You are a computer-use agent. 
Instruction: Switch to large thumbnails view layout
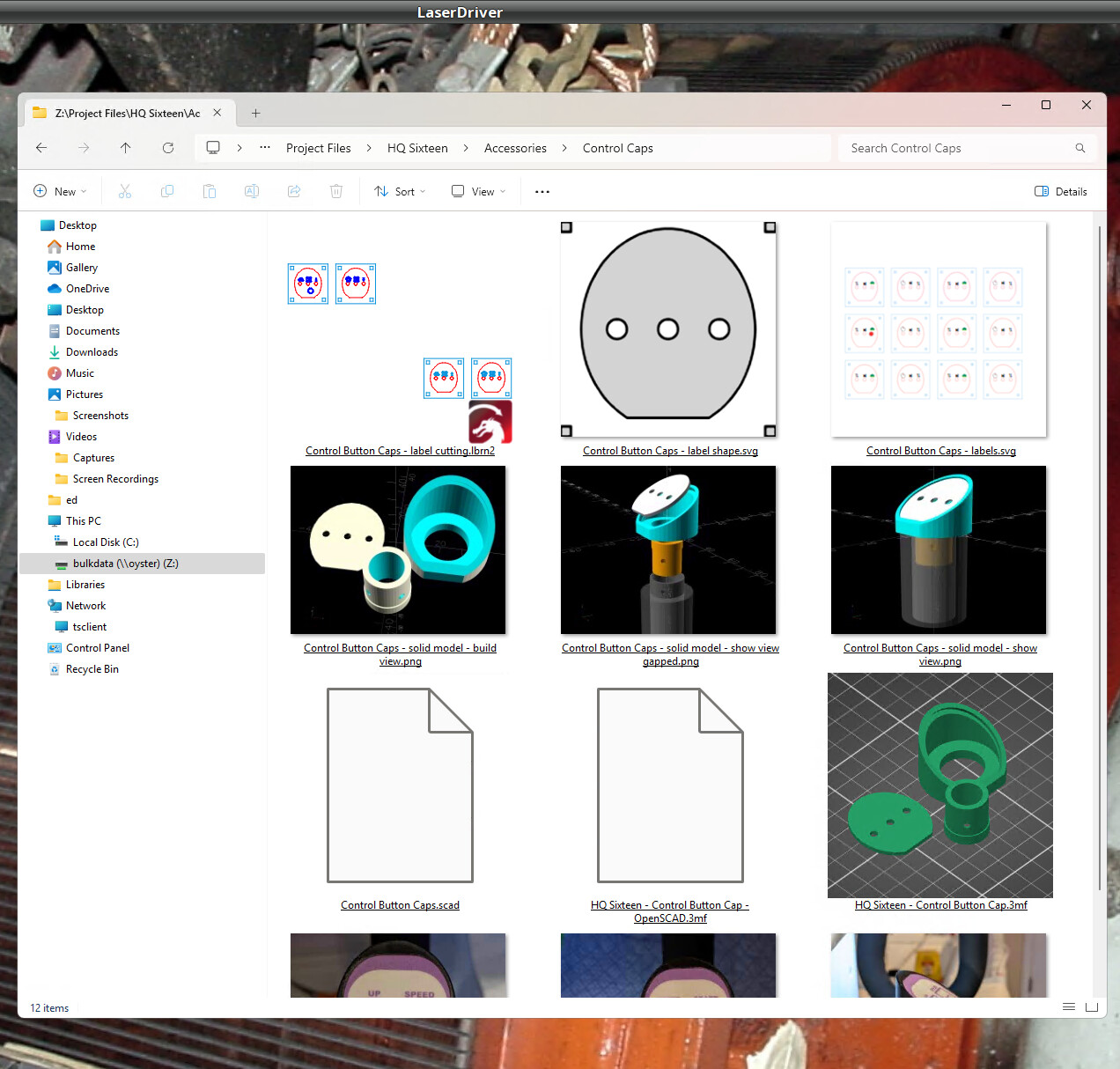pos(1092,1006)
